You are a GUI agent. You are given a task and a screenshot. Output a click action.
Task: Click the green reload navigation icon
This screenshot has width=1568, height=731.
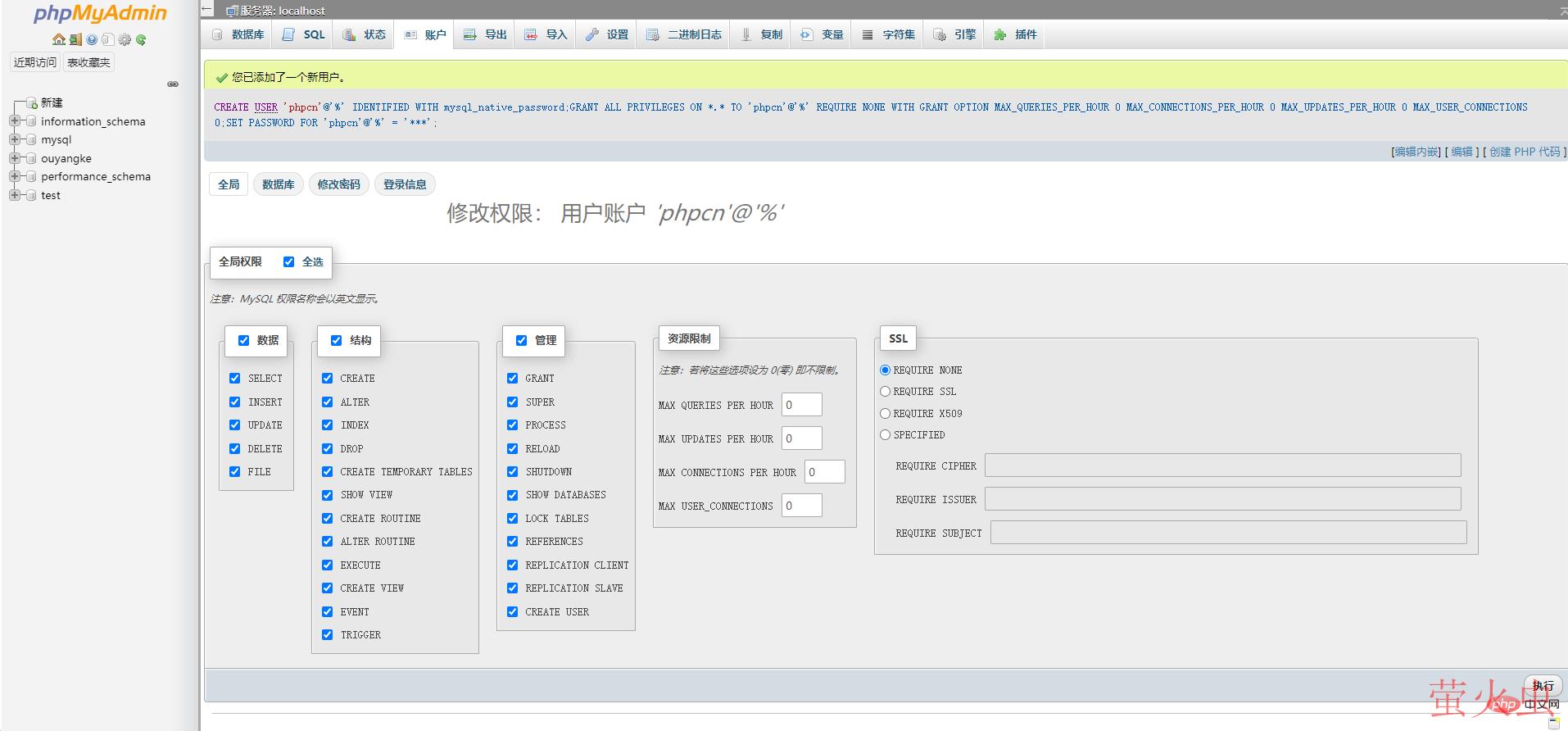coord(141,39)
